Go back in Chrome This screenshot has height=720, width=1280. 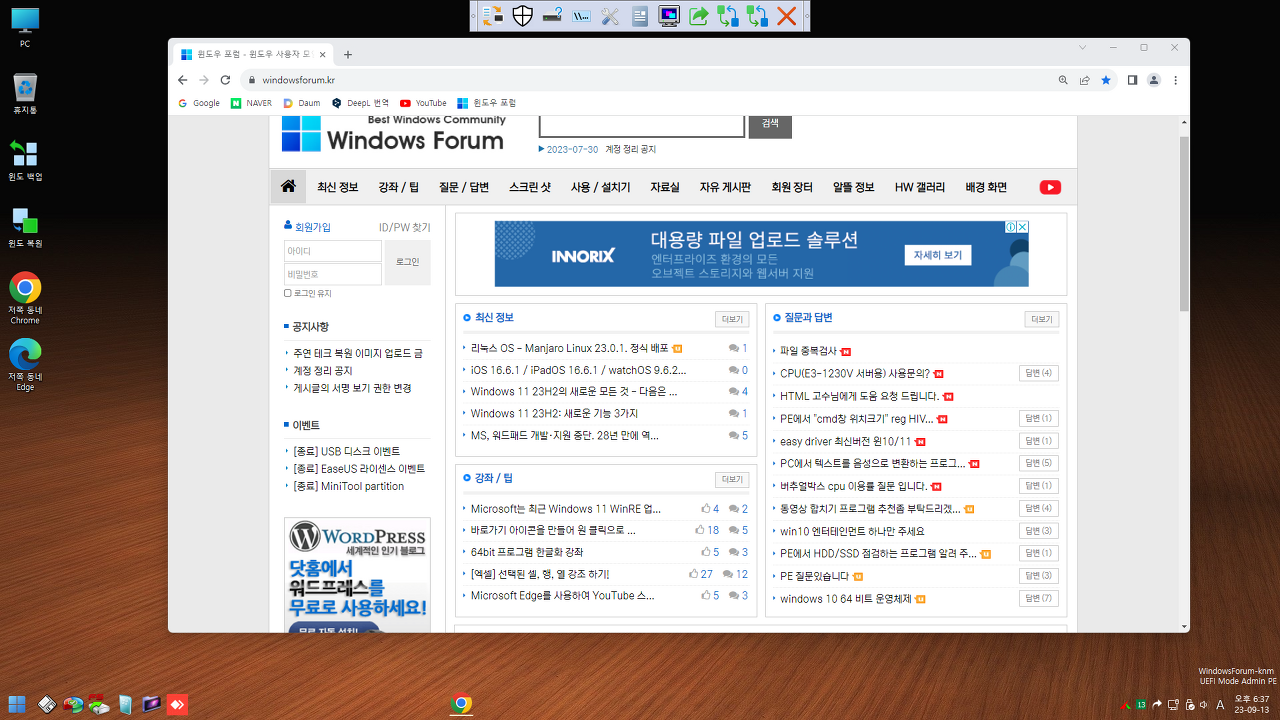(x=183, y=80)
